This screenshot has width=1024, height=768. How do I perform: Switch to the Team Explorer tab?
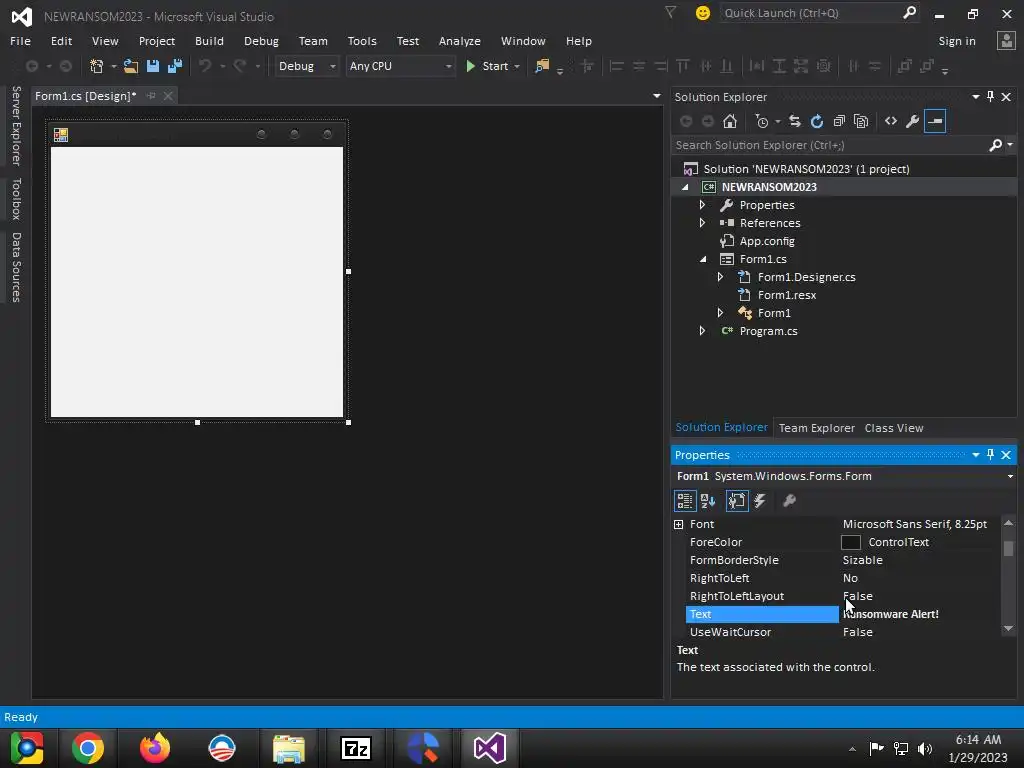click(816, 428)
